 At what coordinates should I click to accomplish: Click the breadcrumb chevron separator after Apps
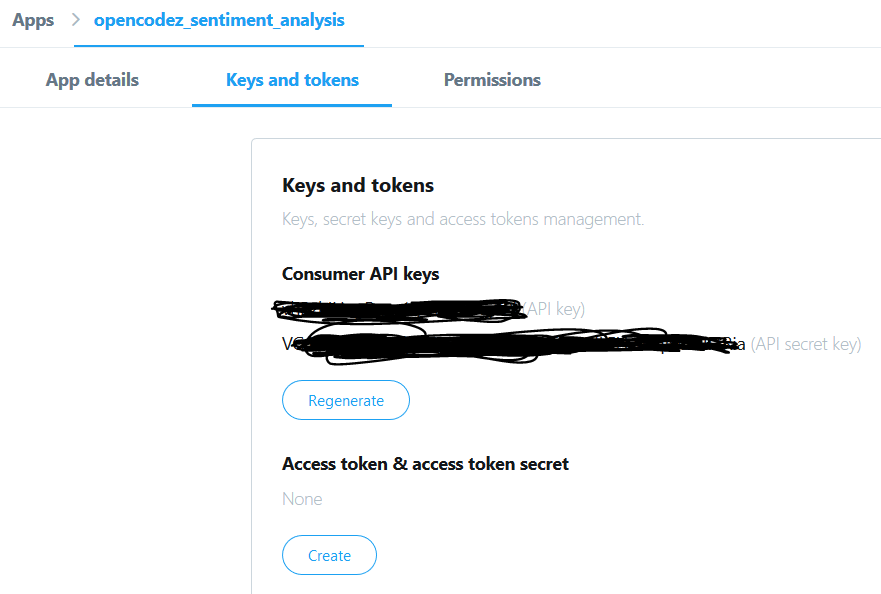(x=76, y=20)
